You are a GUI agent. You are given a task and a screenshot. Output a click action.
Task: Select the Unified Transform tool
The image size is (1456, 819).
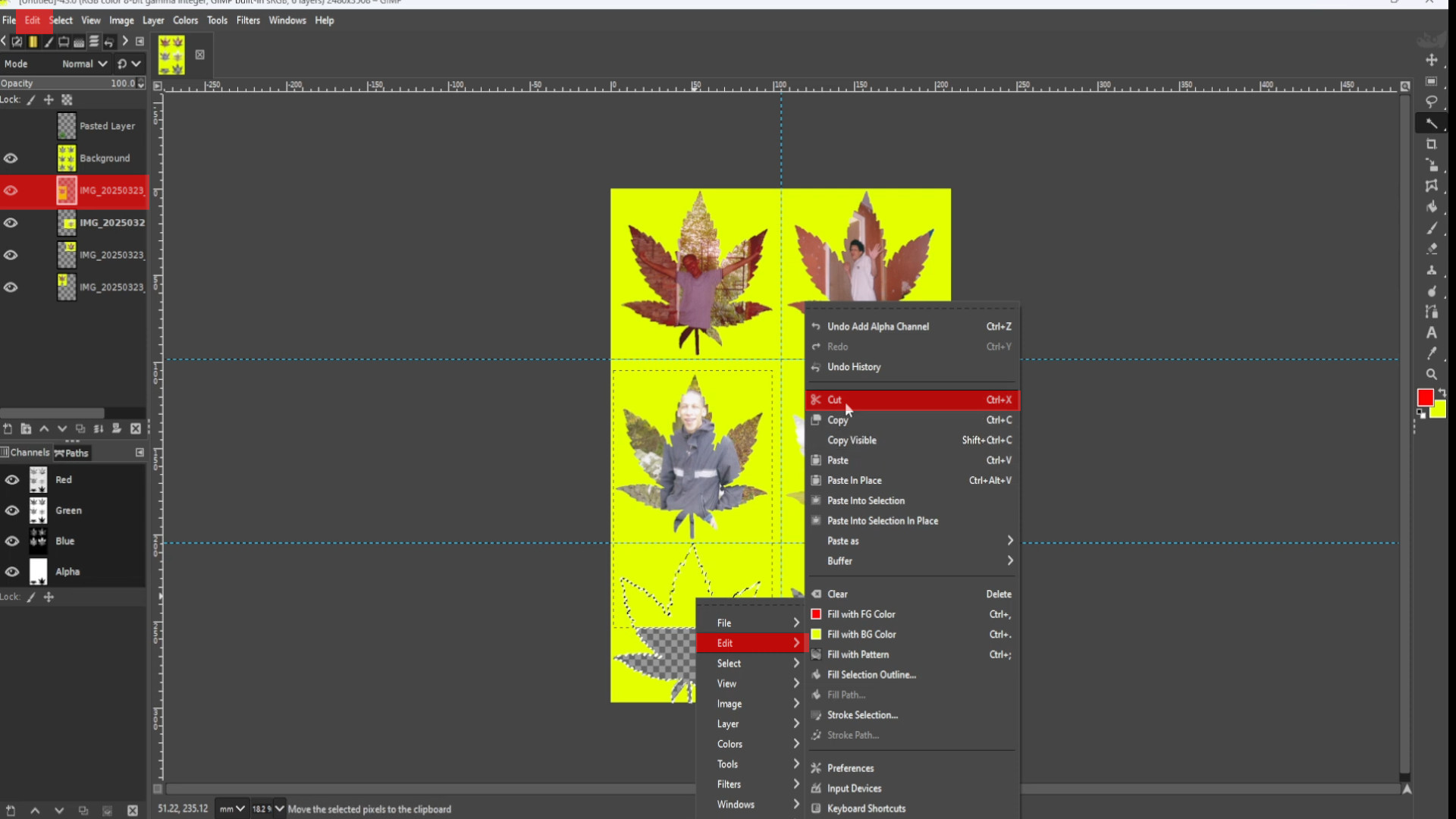pos(1431,165)
